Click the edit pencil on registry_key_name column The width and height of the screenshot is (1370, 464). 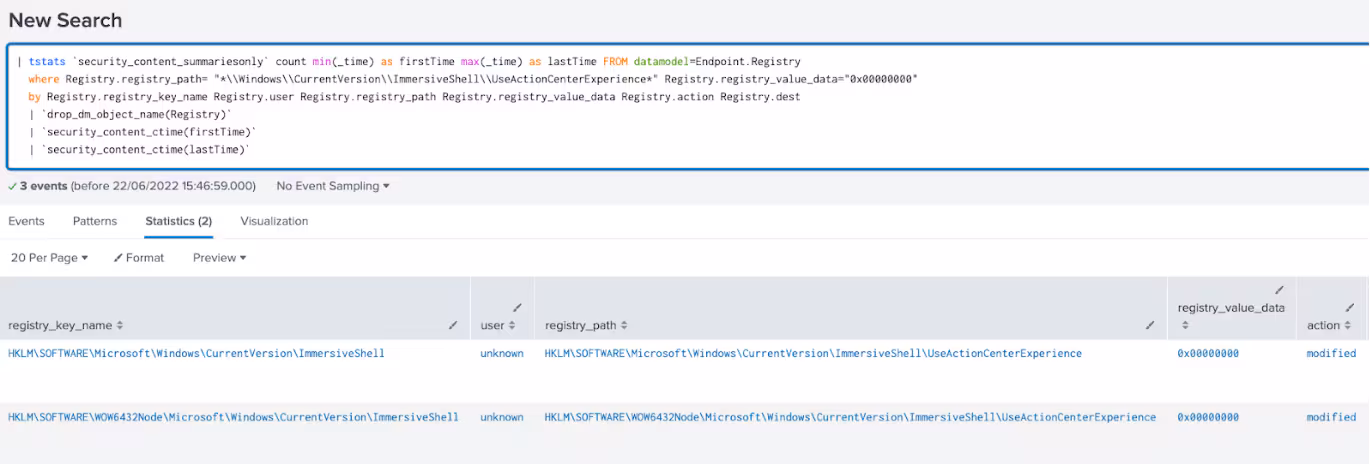452,326
